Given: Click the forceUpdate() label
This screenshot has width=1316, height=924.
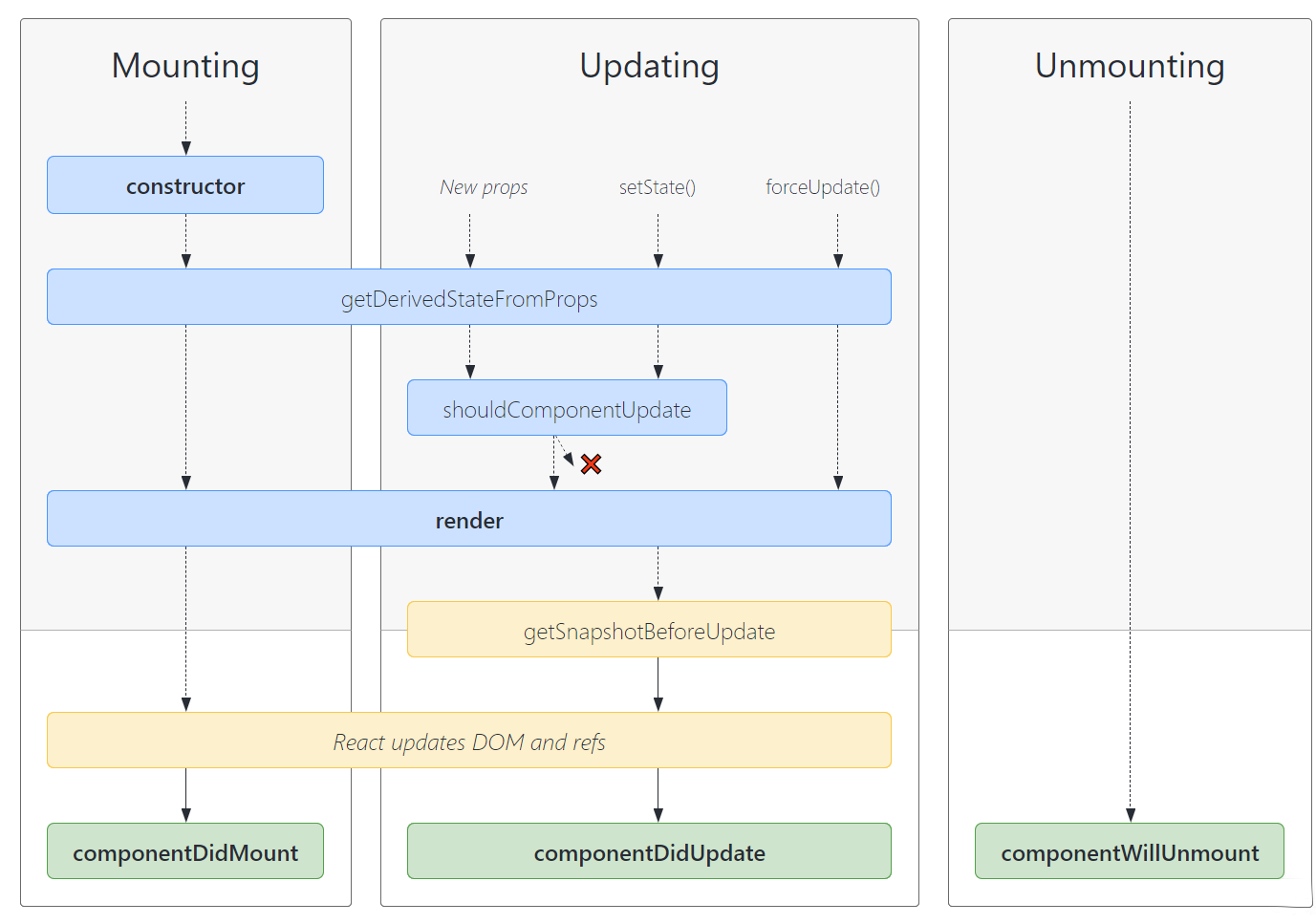Looking at the screenshot, I should [823, 187].
